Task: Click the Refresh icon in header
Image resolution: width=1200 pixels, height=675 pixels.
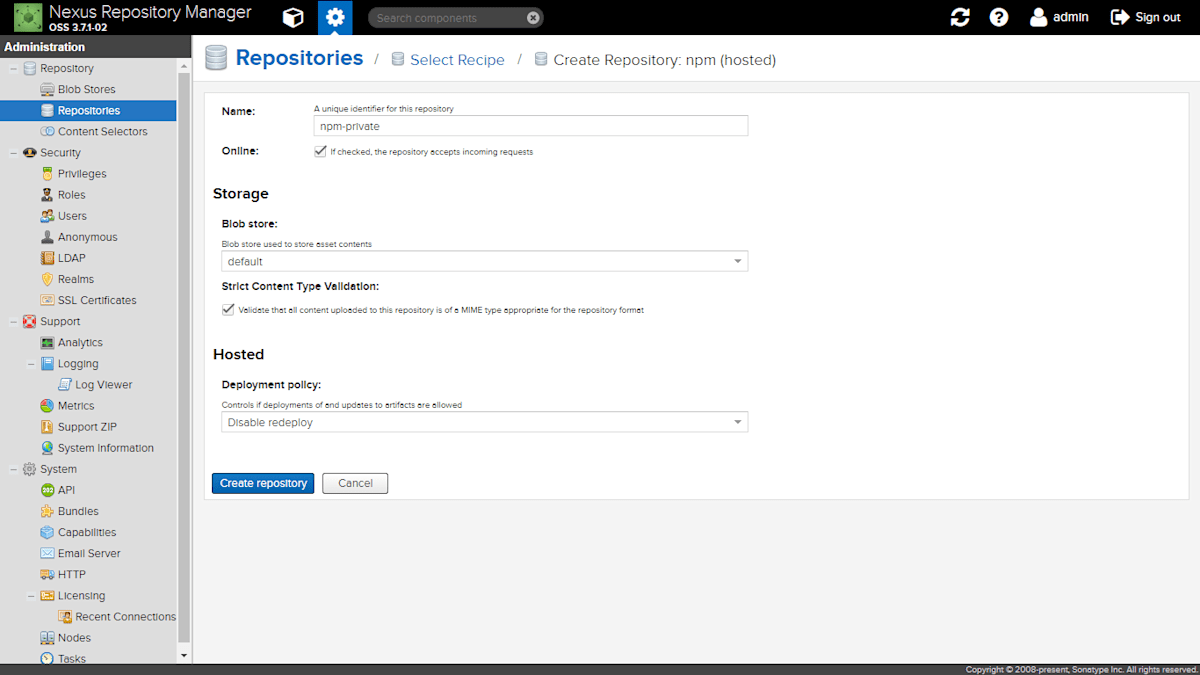Action: coord(960,17)
